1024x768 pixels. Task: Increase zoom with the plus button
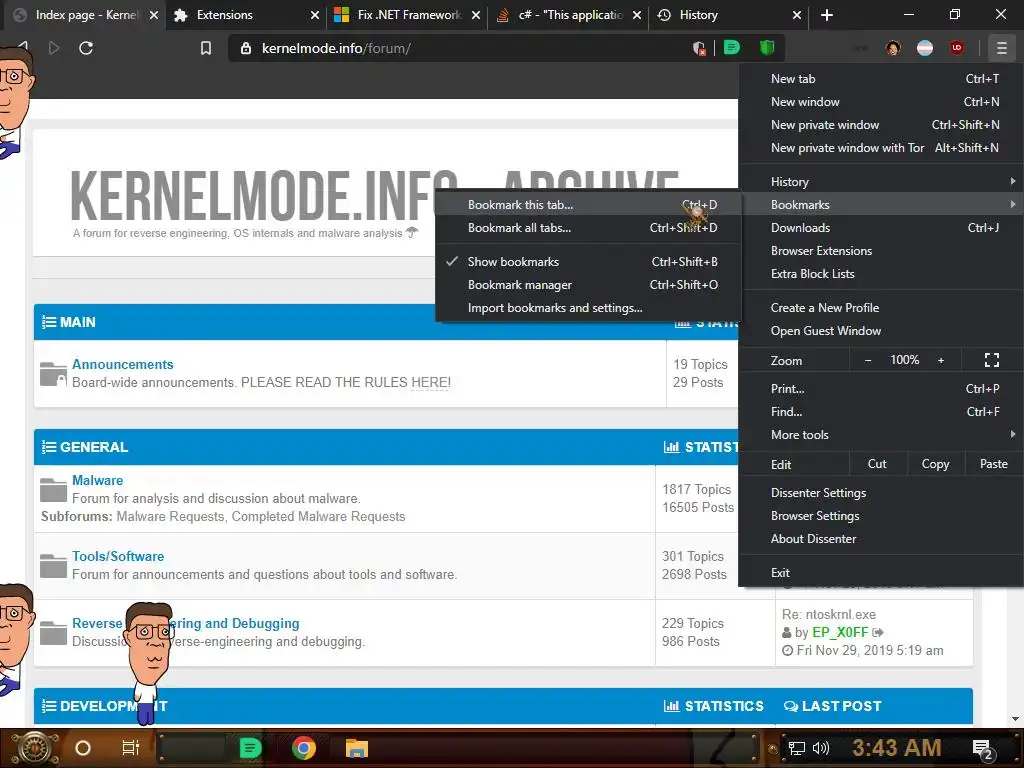(x=940, y=360)
